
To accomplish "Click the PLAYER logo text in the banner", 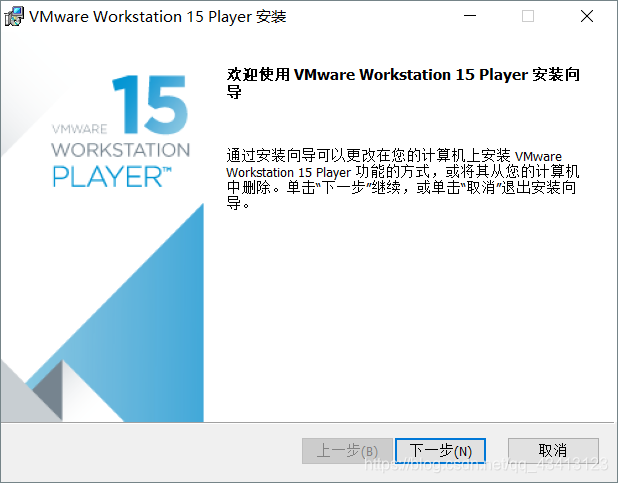I will pyautogui.click(x=112, y=176).
